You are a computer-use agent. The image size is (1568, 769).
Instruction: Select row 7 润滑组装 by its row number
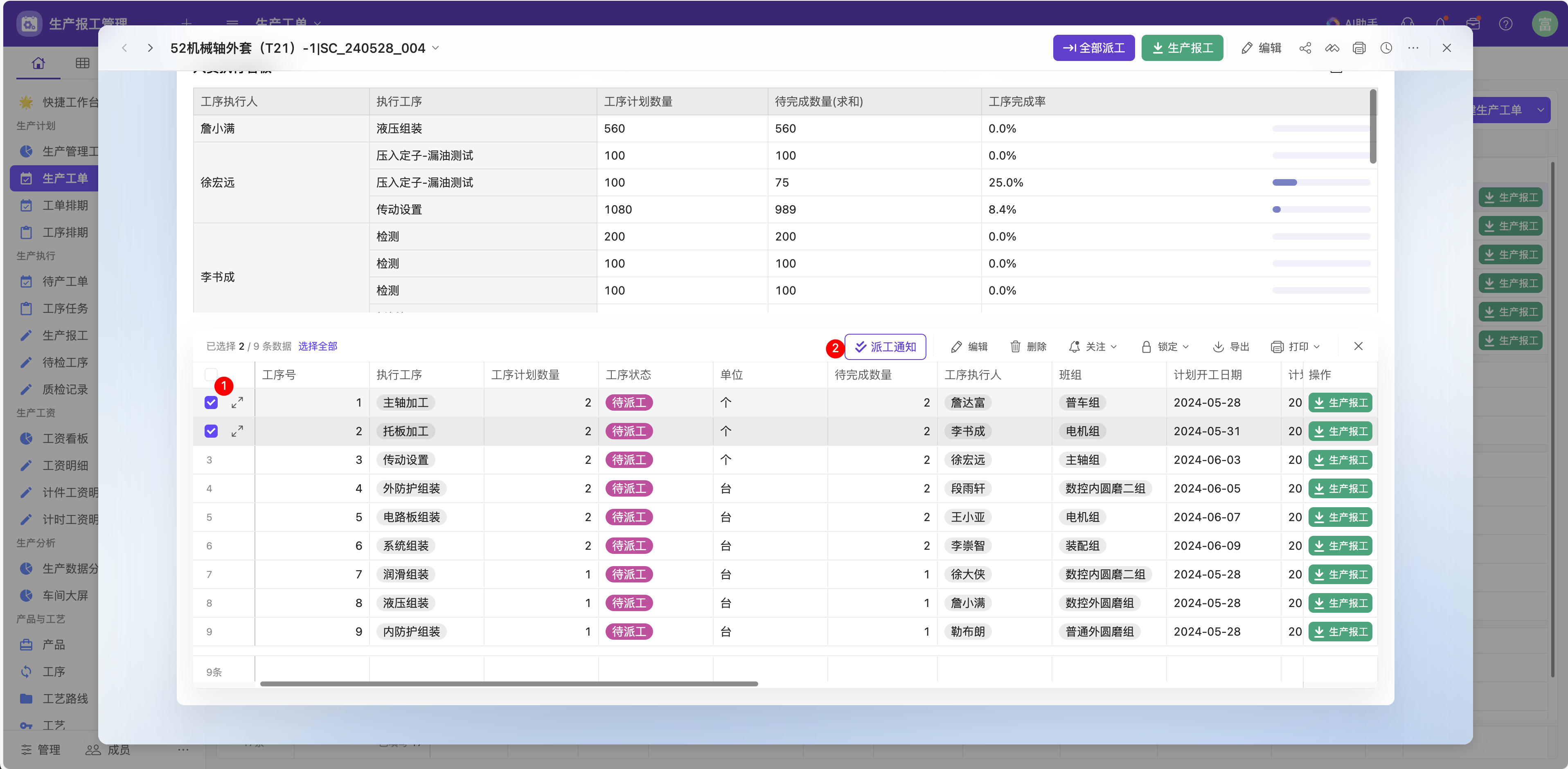[x=210, y=574]
